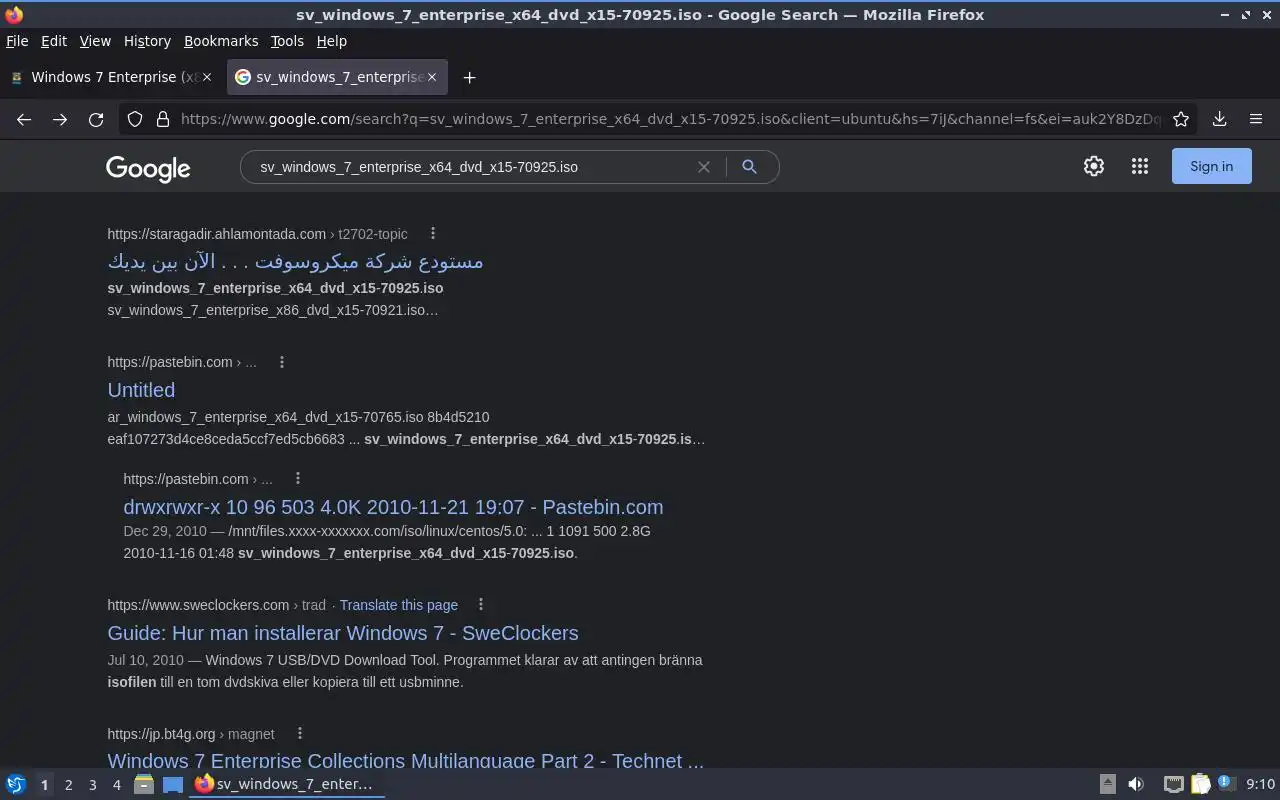1280x800 pixels.
Task: Go forward with the forward arrow
Action: click(x=60, y=119)
